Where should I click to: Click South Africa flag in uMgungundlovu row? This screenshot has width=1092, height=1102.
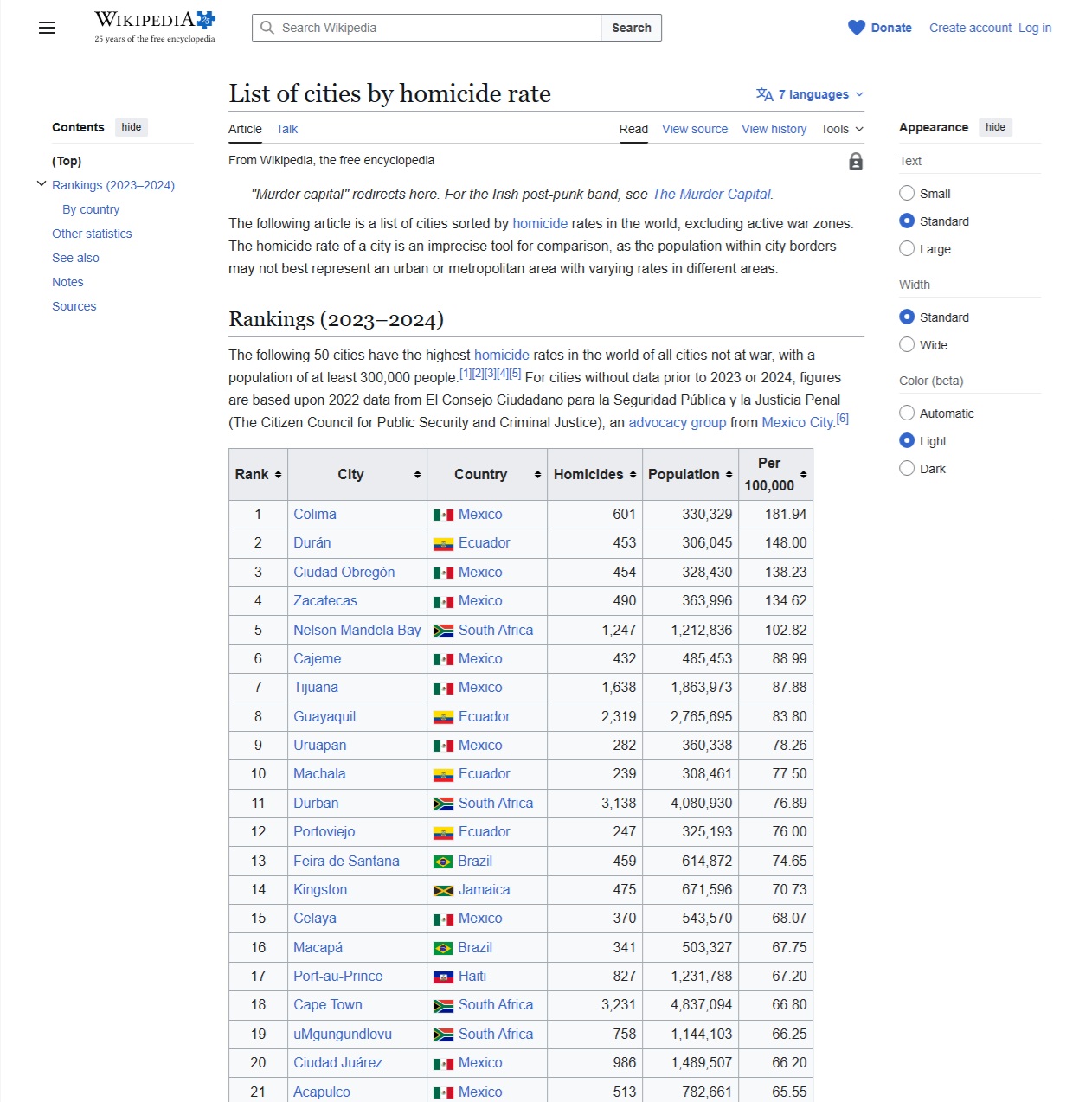coord(443,1035)
